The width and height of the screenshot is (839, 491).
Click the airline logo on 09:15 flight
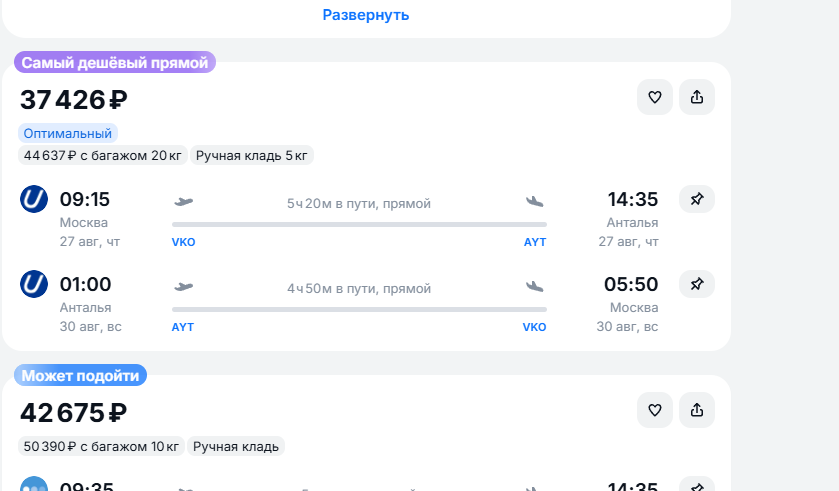(x=34, y=199)
